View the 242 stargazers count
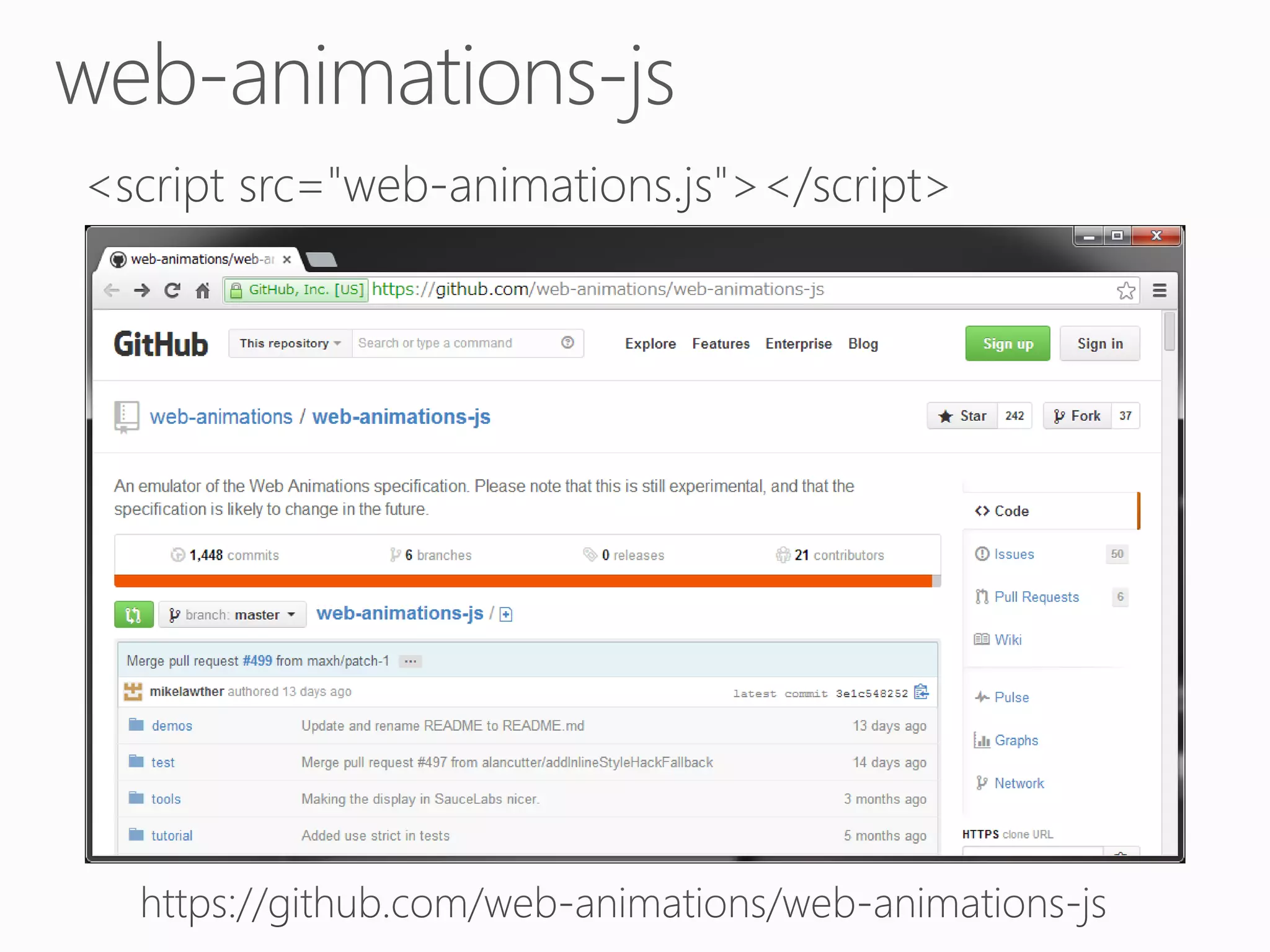Image resolution: width=1270 pixels, height=952 pixels. click(x=1015, y=416)
